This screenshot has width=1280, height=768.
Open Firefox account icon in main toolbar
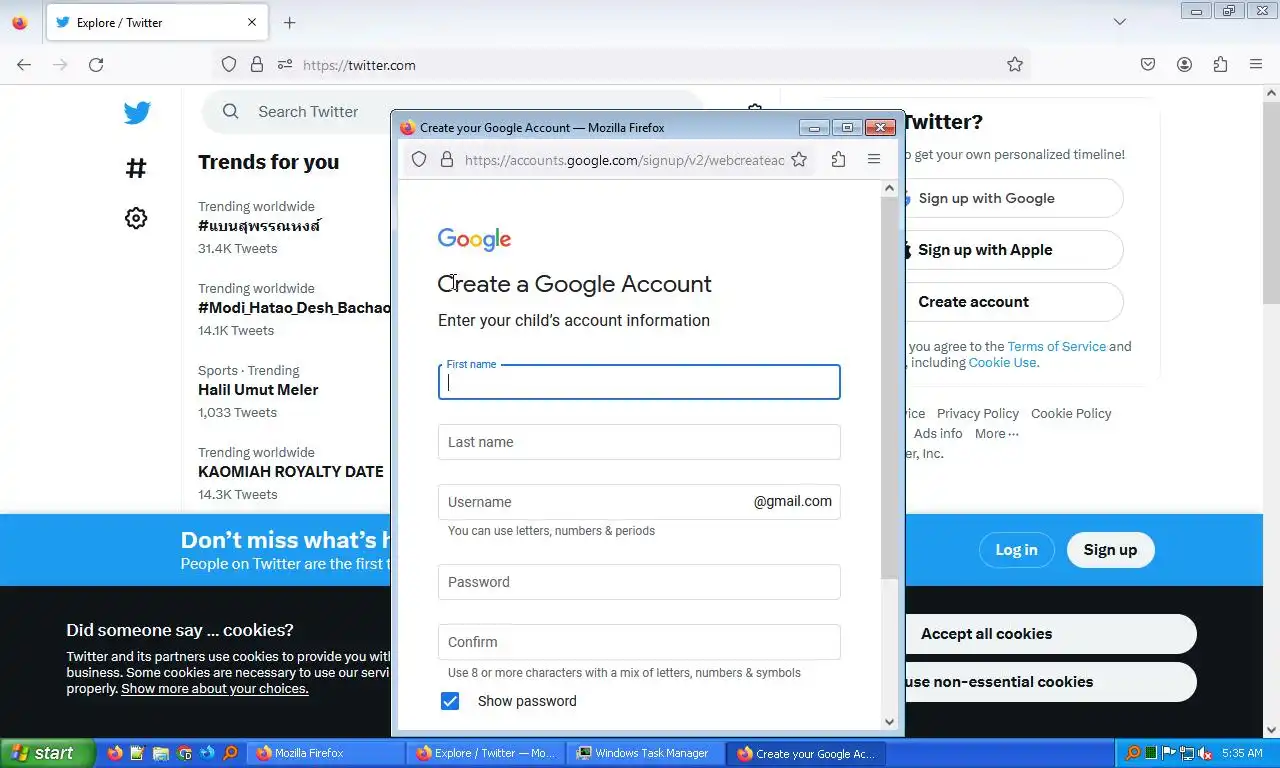(x=1184, y=64)
